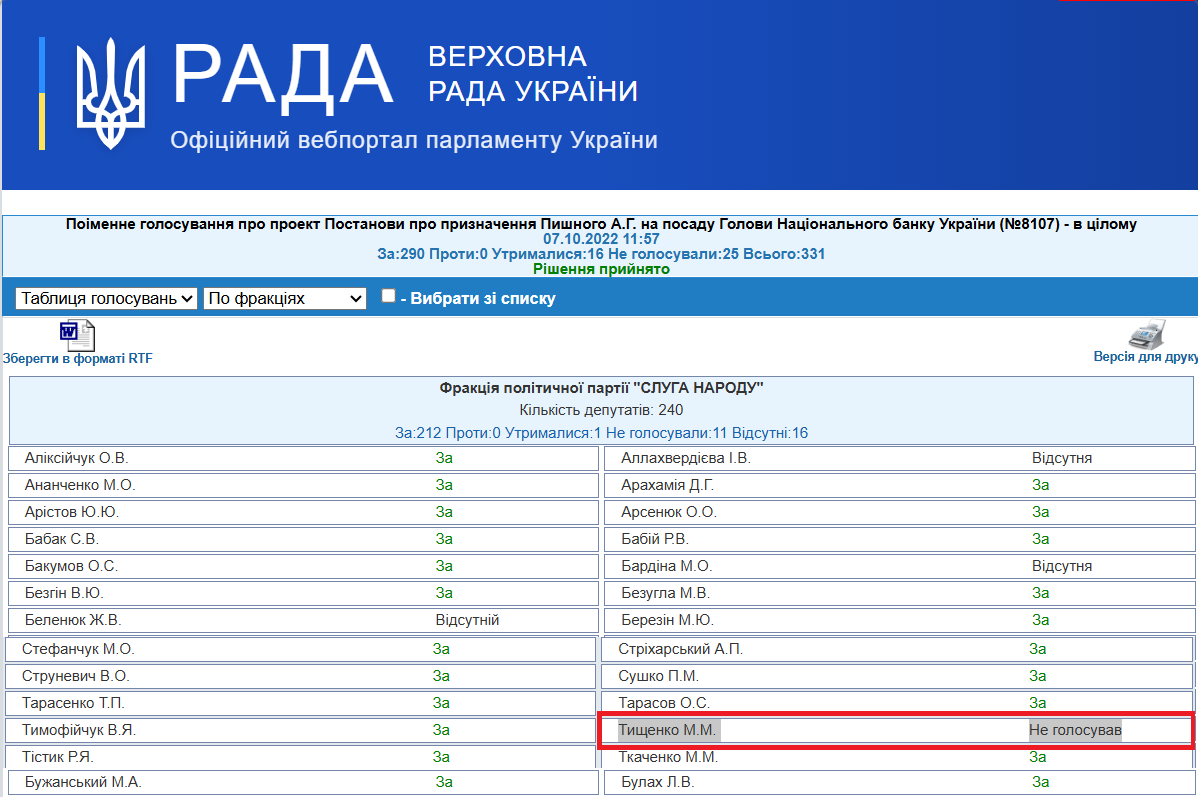Select deputy 'Тарасенко Т.П.'
Screen dimensions: 1198x797
[x=73, y=703]
